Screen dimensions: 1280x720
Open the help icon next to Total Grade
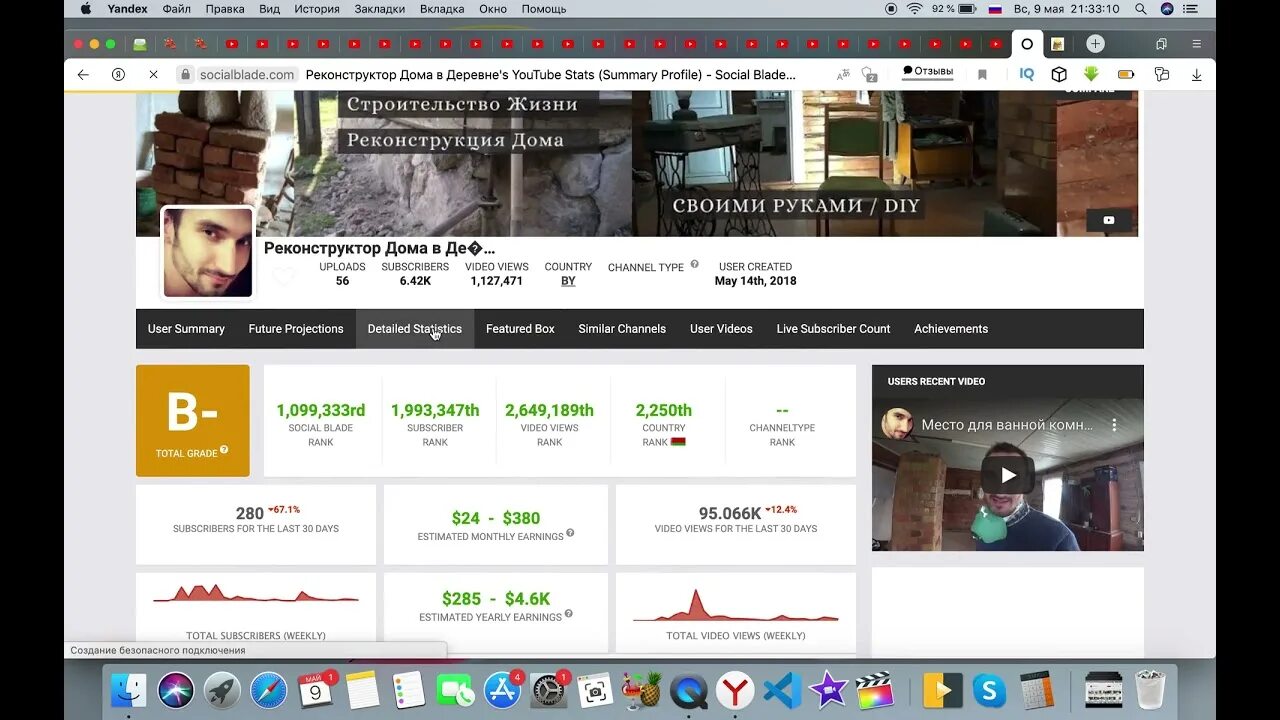point(224,450)
